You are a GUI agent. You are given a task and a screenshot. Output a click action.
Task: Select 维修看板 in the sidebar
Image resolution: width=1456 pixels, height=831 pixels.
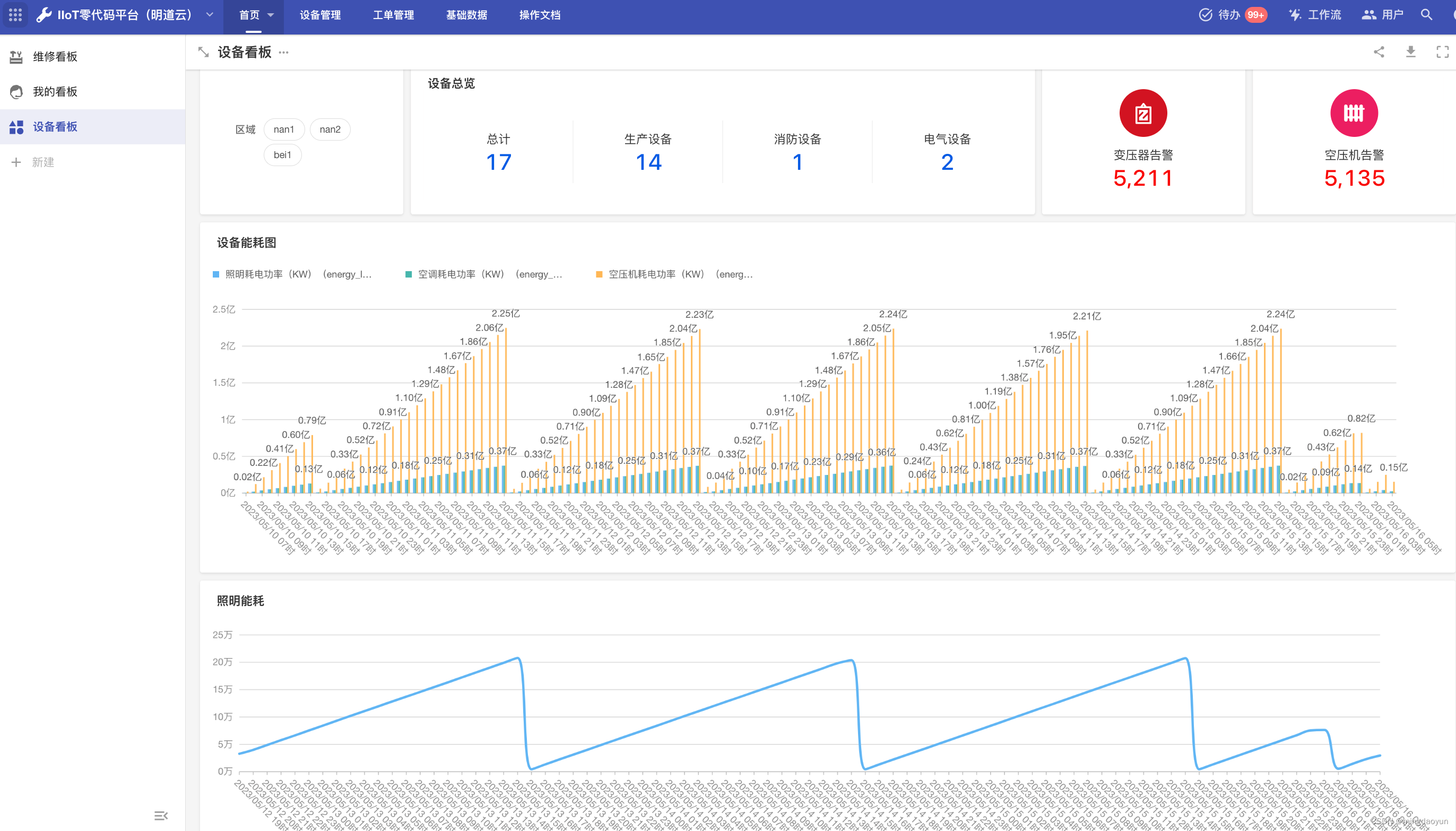pos(92,56)
